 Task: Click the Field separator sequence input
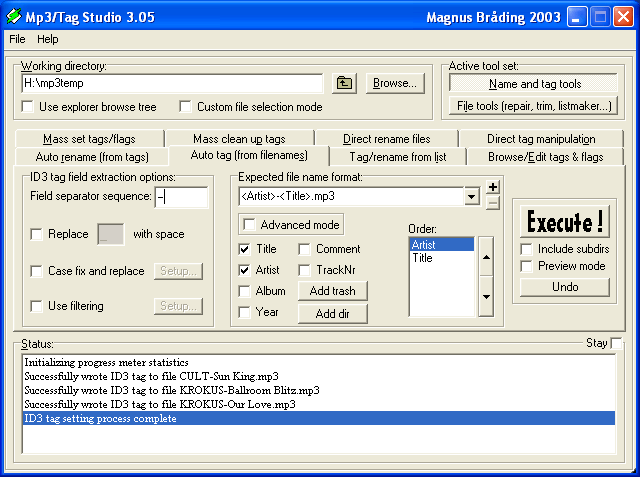click(181, 197)
